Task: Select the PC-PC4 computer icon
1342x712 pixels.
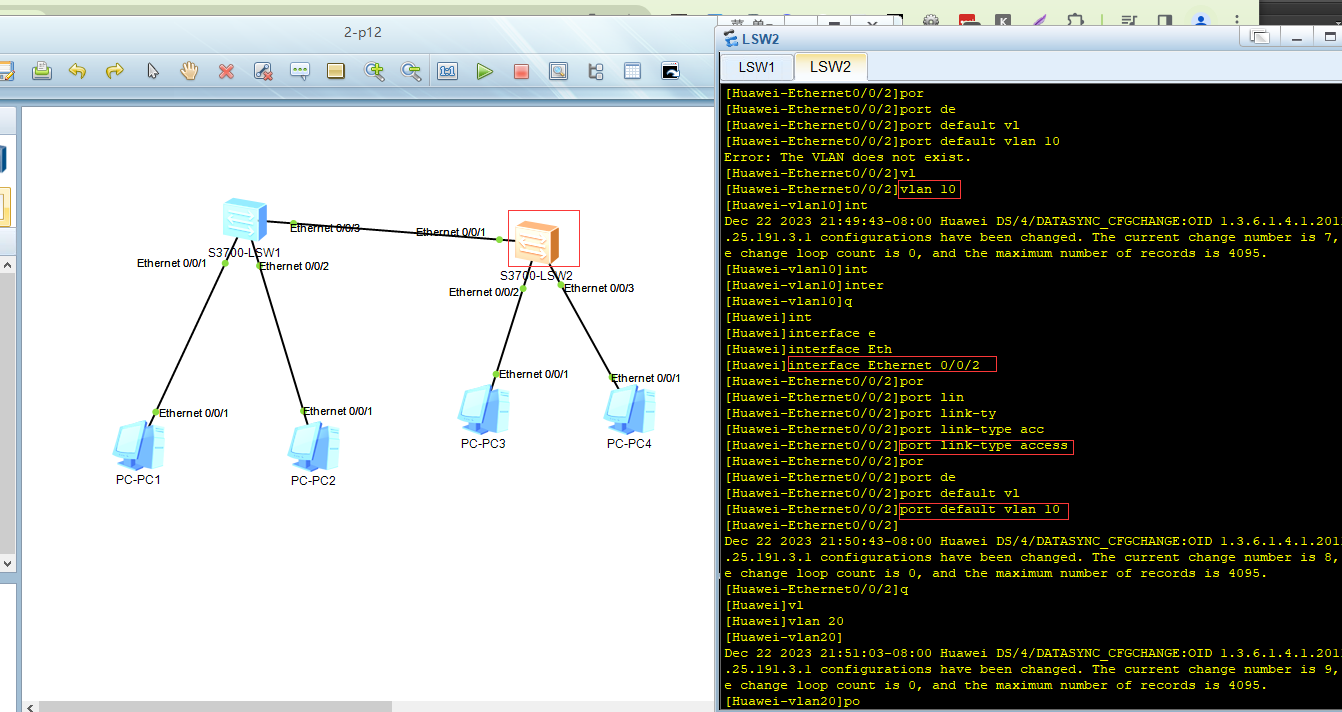Action: (629, 410)
